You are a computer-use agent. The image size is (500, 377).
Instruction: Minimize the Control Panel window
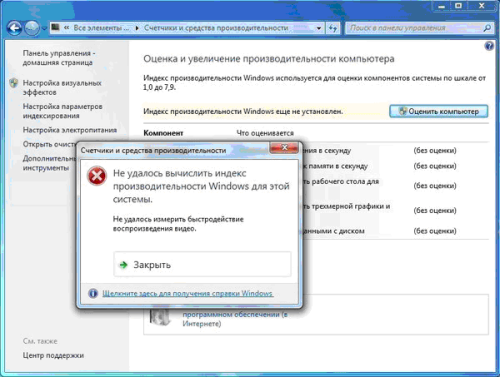[x=442, y=6]
